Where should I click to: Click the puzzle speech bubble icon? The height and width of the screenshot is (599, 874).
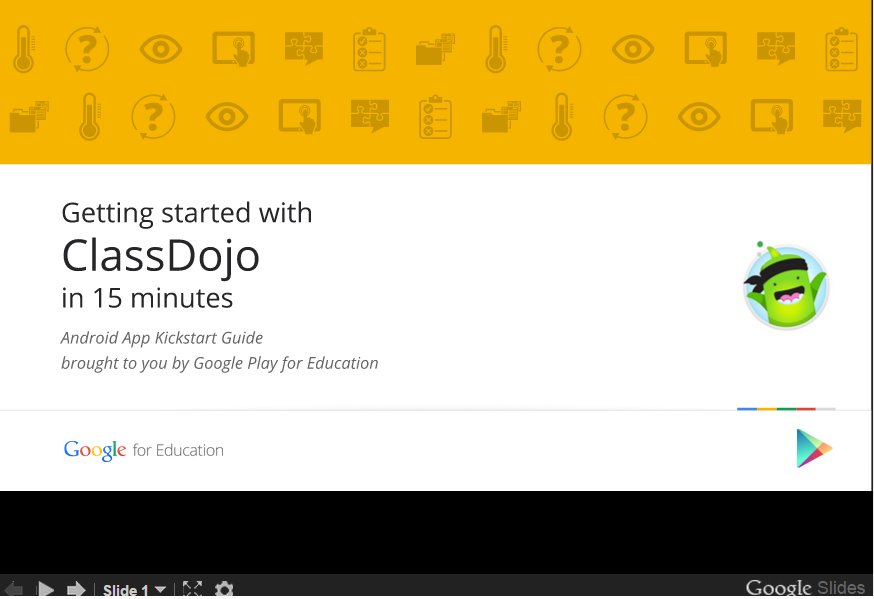click(x=304, y=48)
